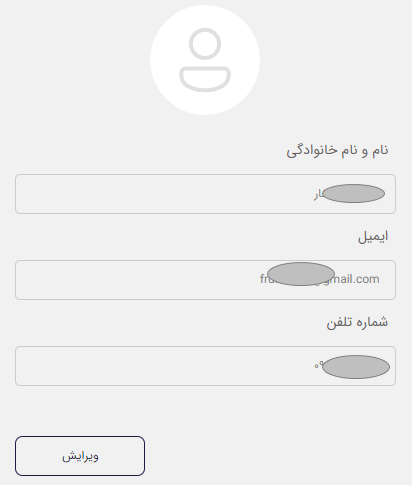This screenshot has width=412, height=485.
Task: Click the head circle of avatar silhouette
Action: pos(205,44)
